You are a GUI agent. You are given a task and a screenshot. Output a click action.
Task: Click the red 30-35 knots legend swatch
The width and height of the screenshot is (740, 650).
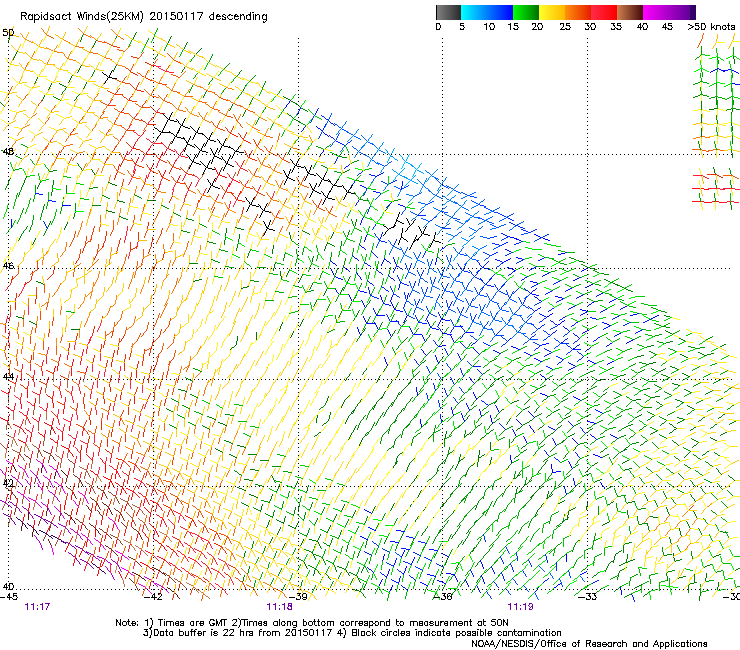604,12
